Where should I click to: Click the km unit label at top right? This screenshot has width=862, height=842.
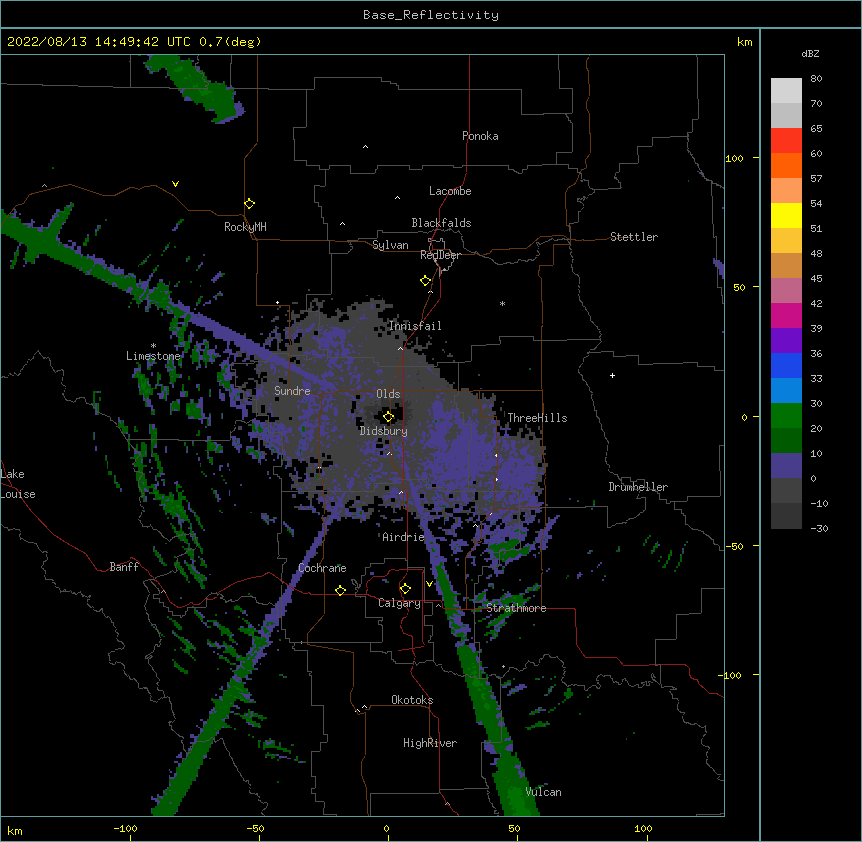click(x=744, y=42)
